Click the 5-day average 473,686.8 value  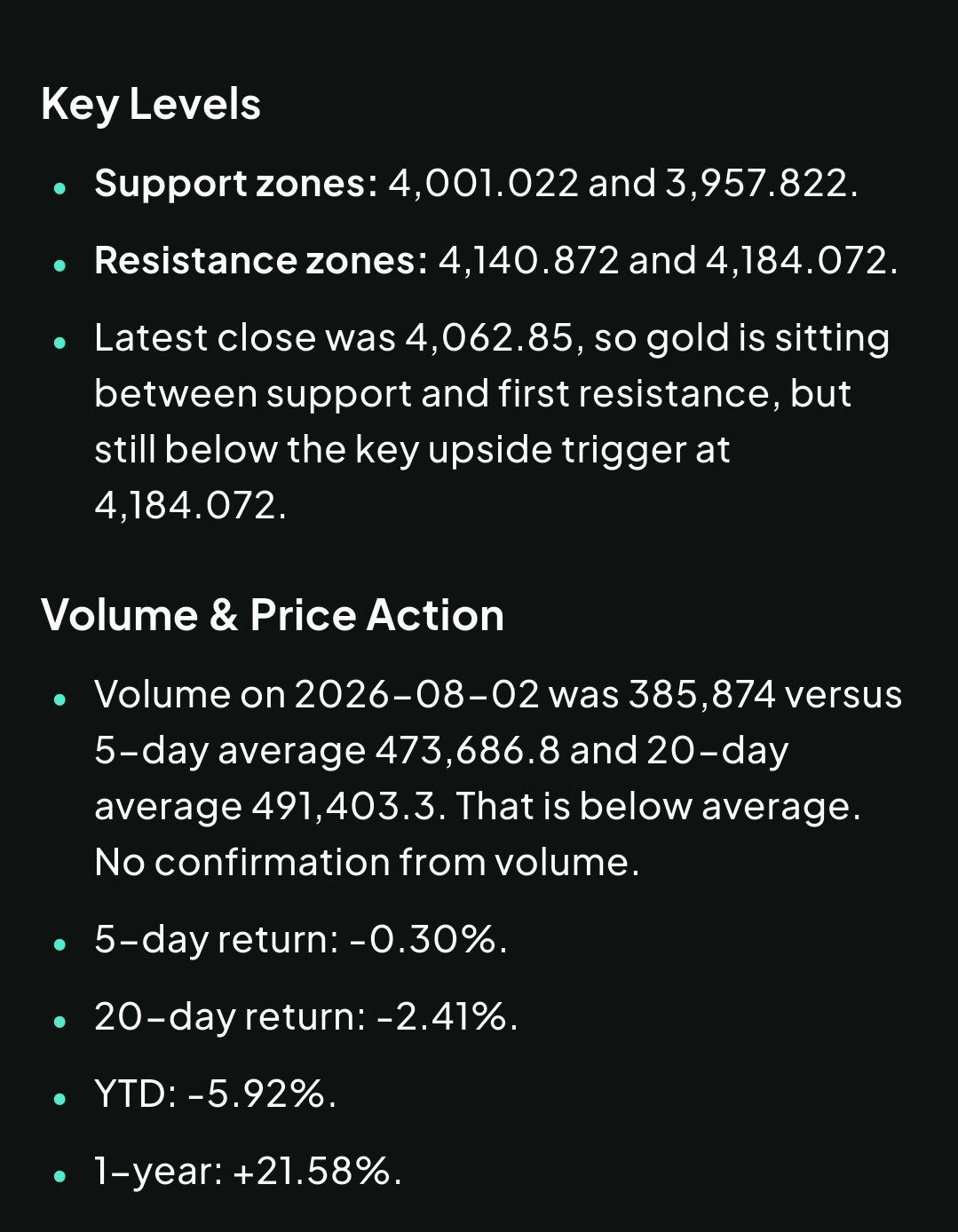pyautogui.click(x=468, y=751)
